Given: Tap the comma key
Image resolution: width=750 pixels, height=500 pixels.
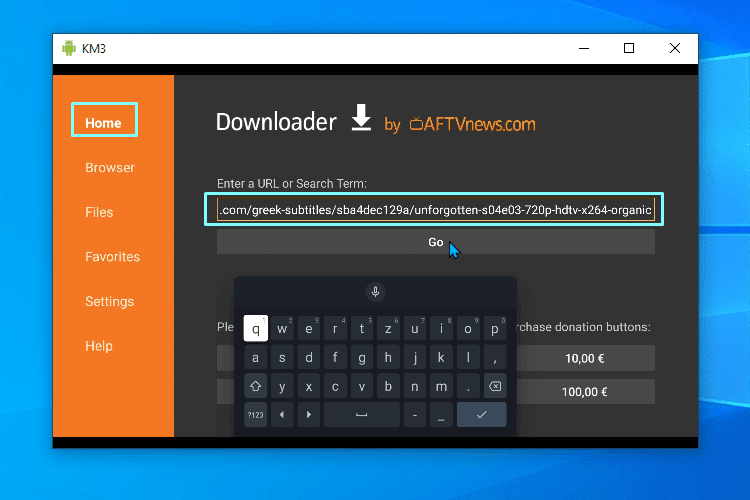Looking at the screenshot, I should click(495, 357).
